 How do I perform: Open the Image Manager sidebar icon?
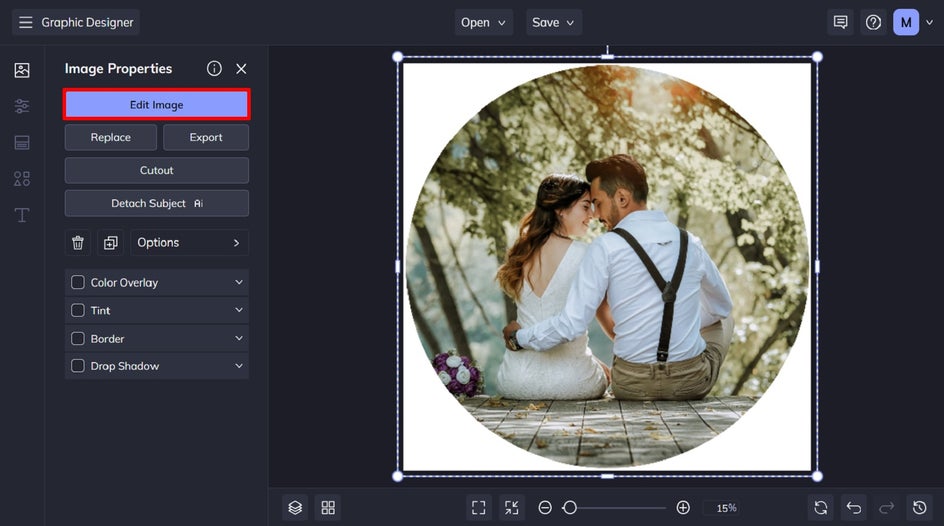pyautogui.click(x=22, y=70)
